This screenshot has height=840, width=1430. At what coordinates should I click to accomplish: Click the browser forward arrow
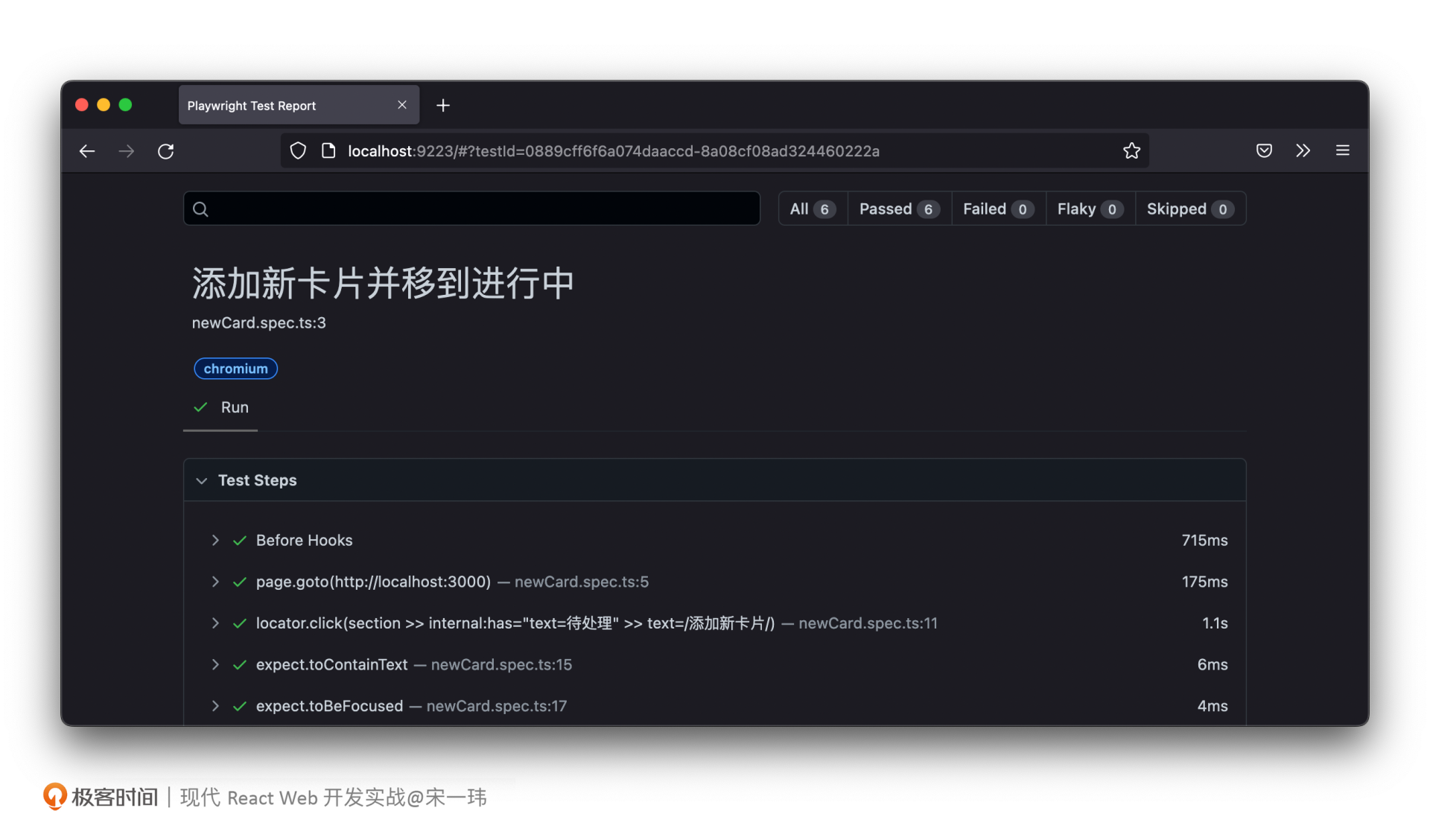(127, 151)
